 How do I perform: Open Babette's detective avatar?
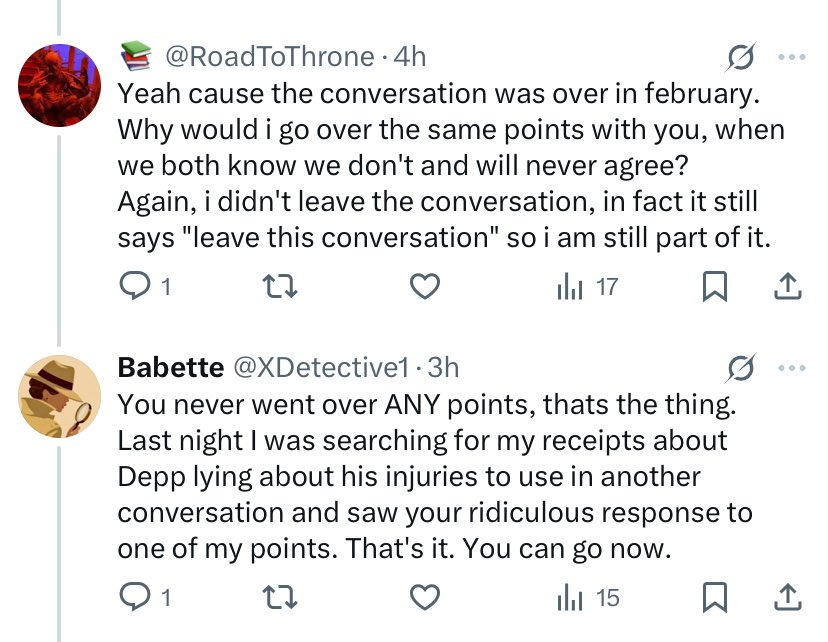59,394
